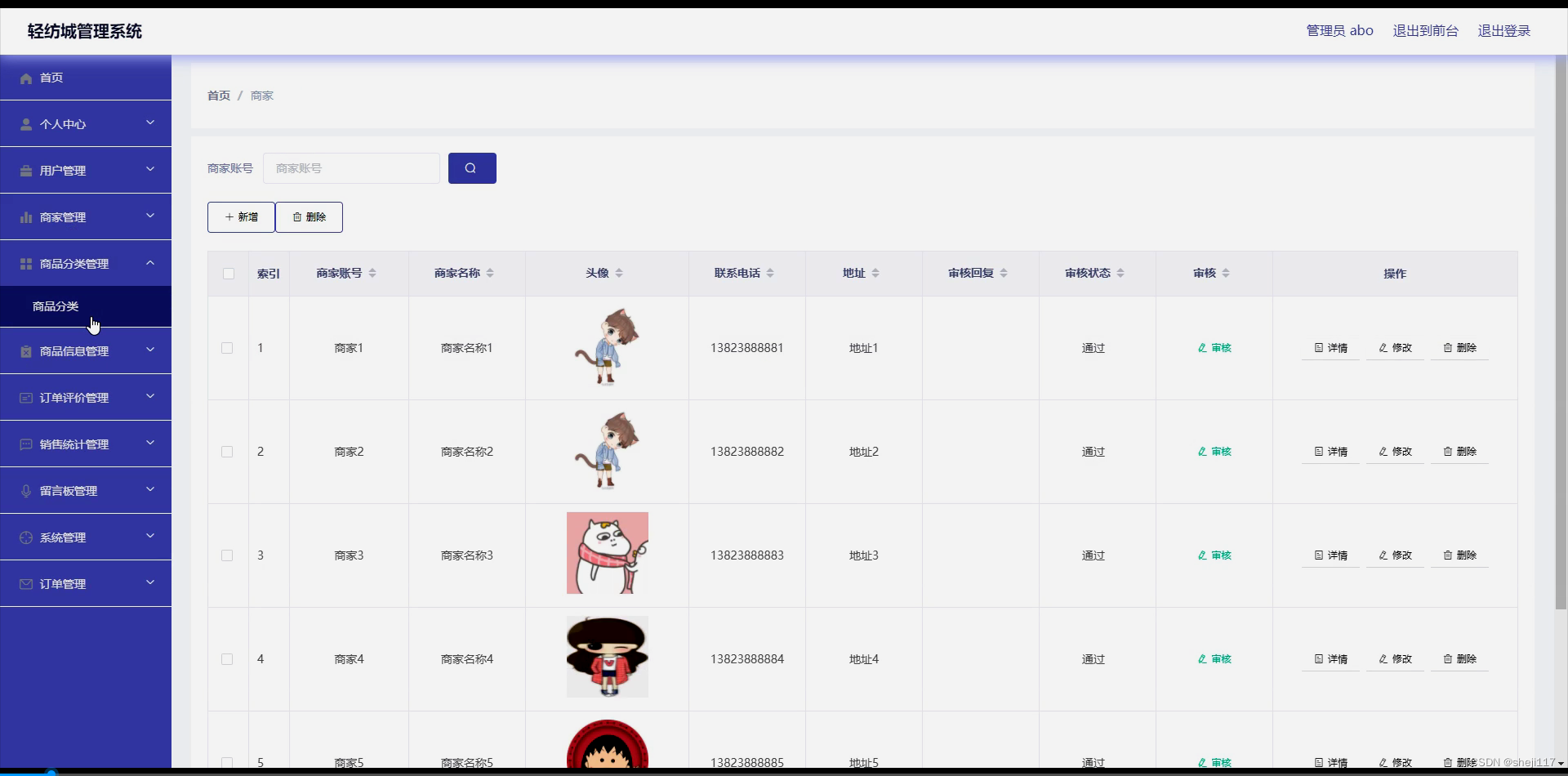Enable the checkbox next to 商家3
The width and height of the screenshot is (1568, 776).
point(227,555)
